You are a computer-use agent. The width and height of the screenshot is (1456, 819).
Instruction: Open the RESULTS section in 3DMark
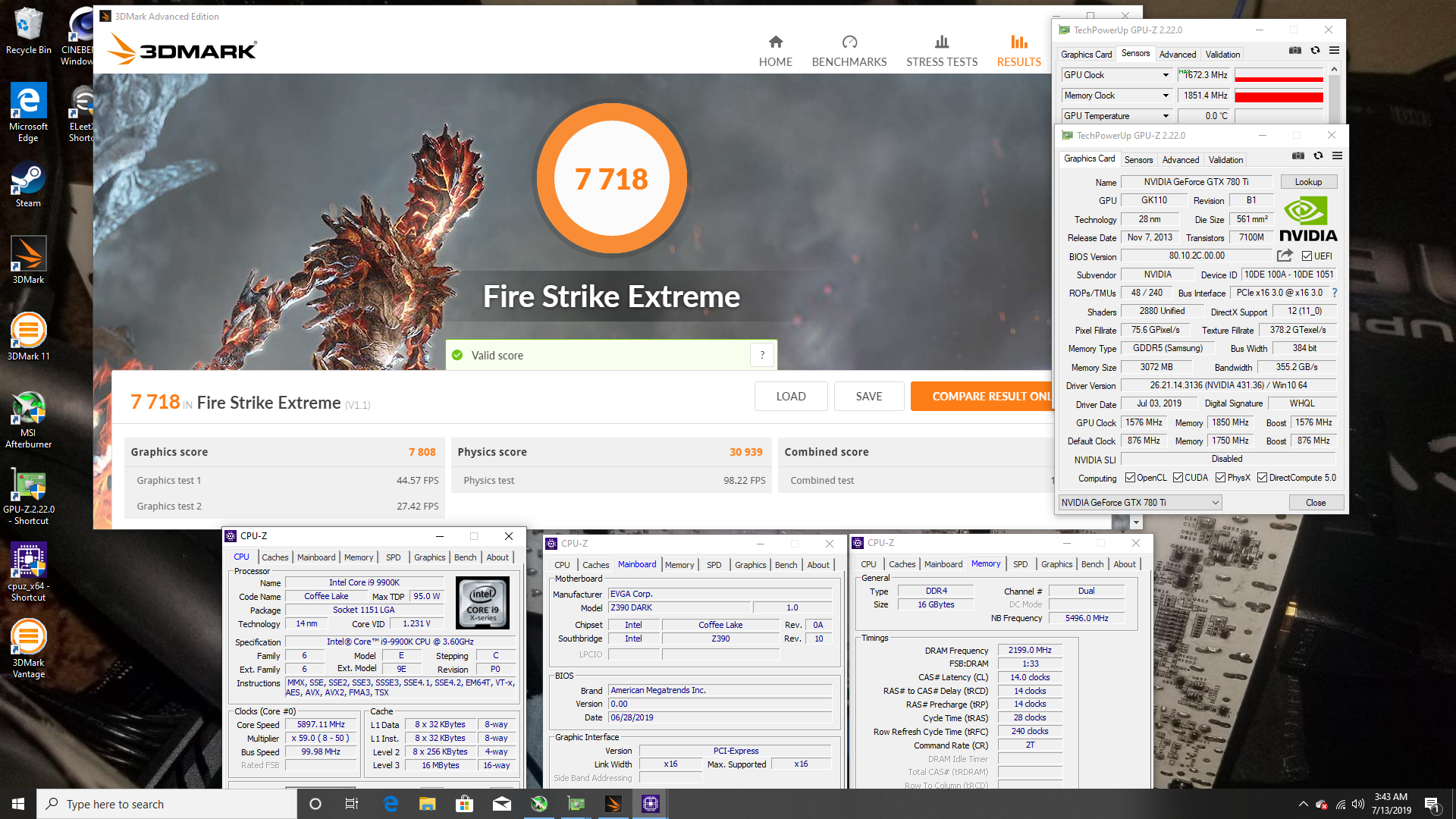click(x=1019, y=52)
